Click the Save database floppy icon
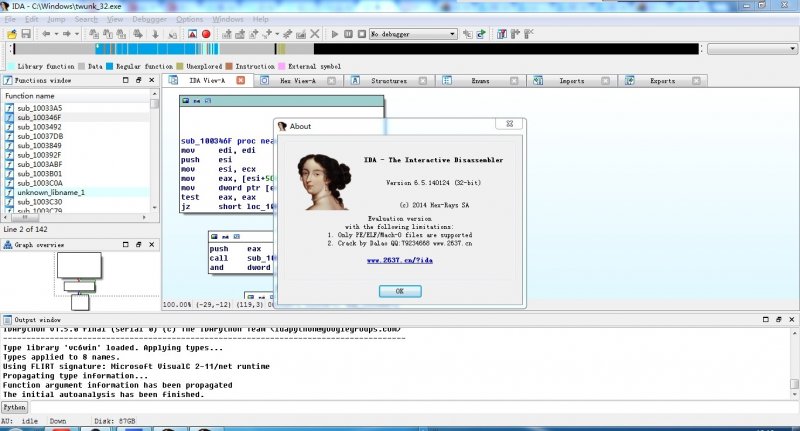This screenshot has width=800, height=431. (x=26, y=34)
